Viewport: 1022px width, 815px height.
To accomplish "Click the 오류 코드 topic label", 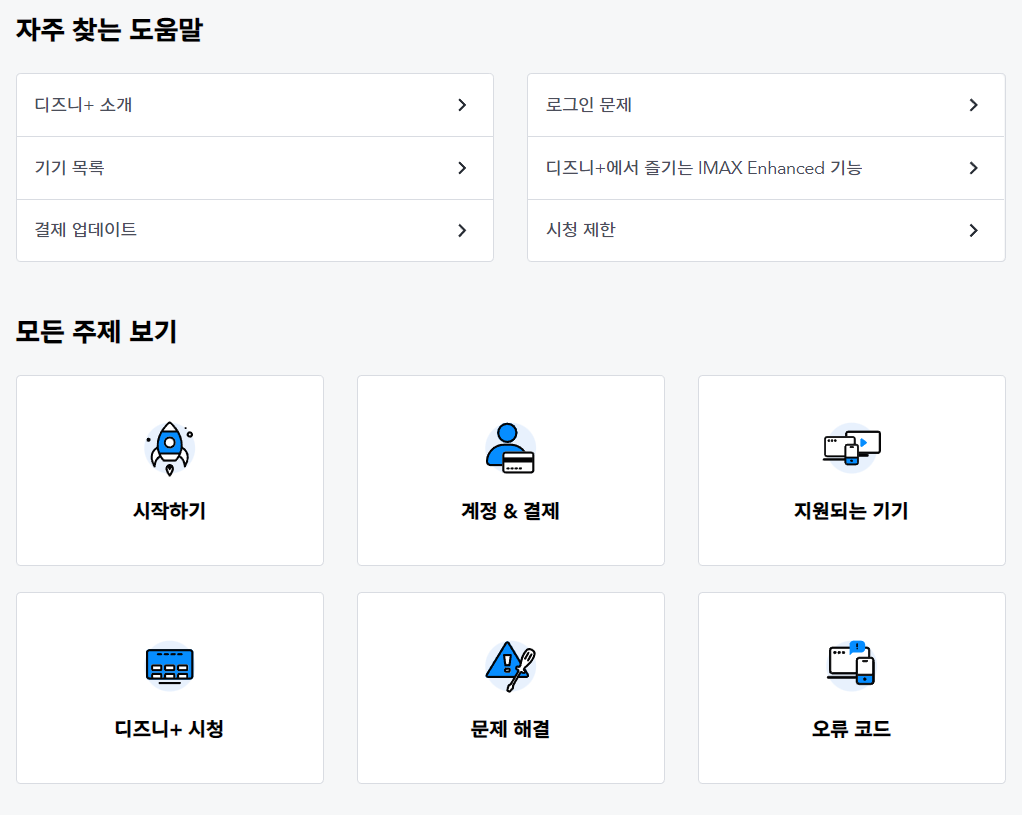I will pyautogui.click(x=851, y=728).
